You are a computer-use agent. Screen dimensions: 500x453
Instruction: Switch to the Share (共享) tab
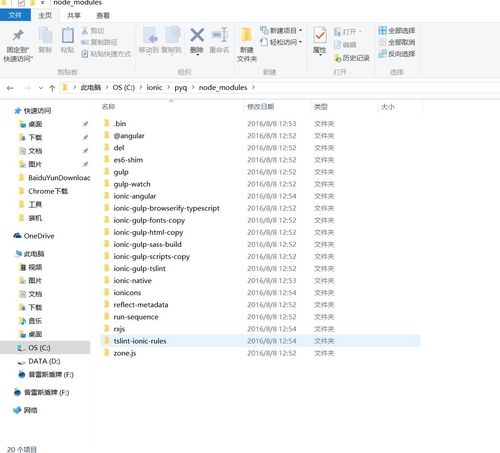74,15
